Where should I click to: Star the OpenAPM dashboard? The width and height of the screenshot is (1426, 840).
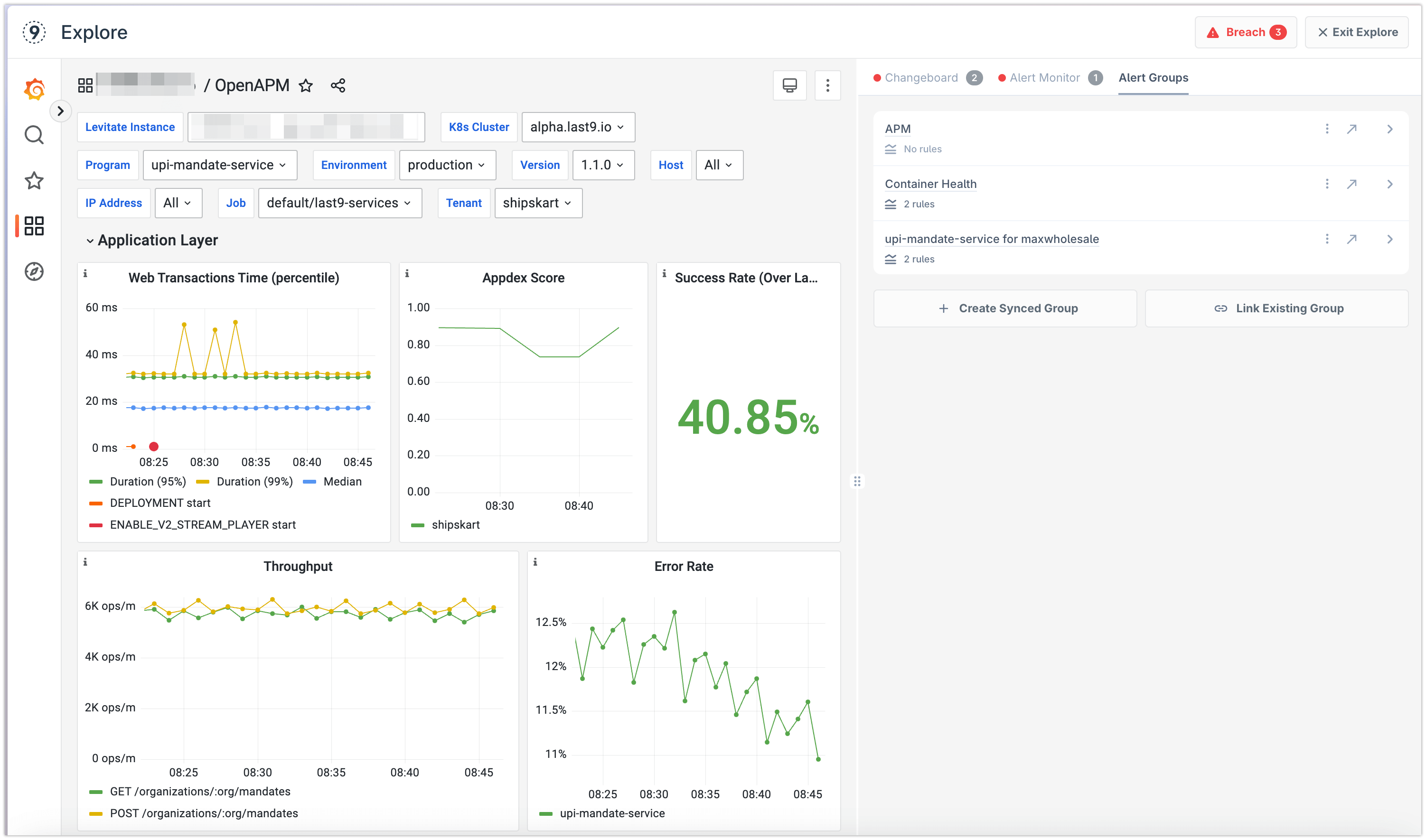(x=305, y=86)
